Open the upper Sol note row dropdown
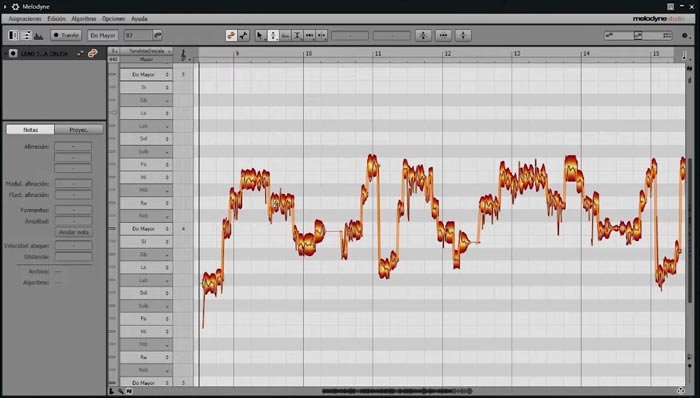The width and height of the screenshot is (700, 398). click(146, 139)
